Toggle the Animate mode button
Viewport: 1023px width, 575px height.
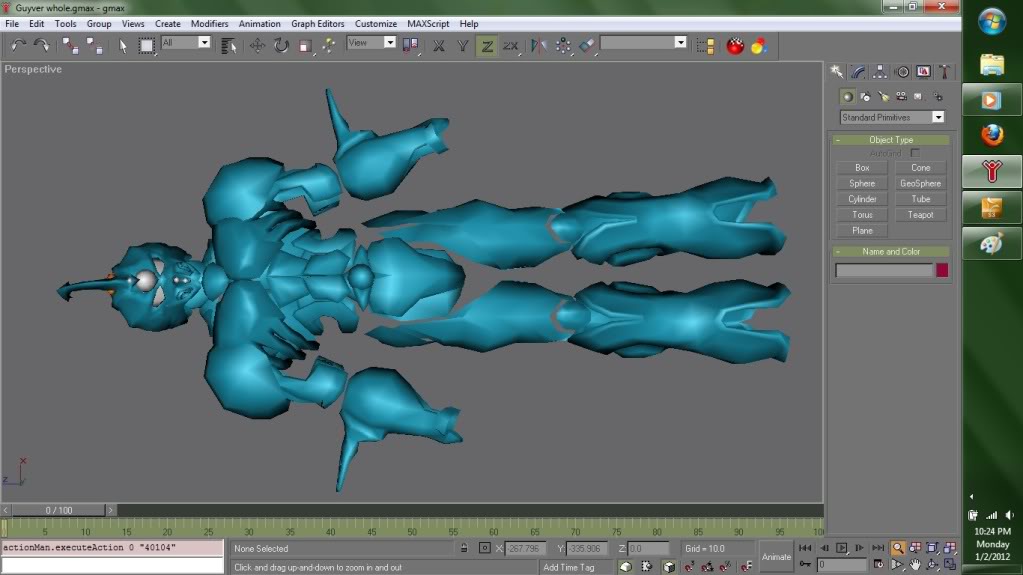pos(776,557)
